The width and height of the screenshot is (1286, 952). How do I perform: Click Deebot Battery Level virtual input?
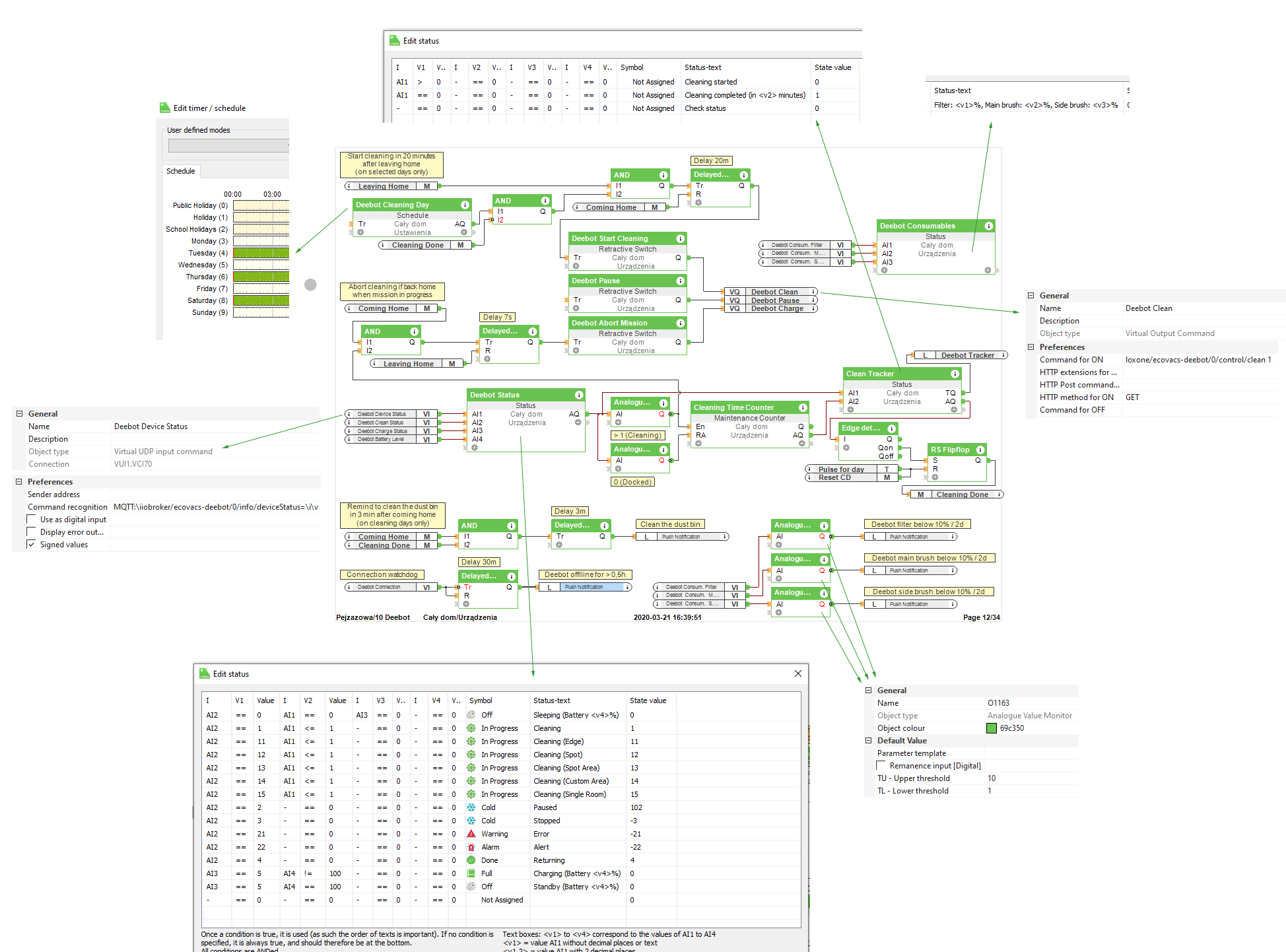pyautogui.click(x=391, y=439)
